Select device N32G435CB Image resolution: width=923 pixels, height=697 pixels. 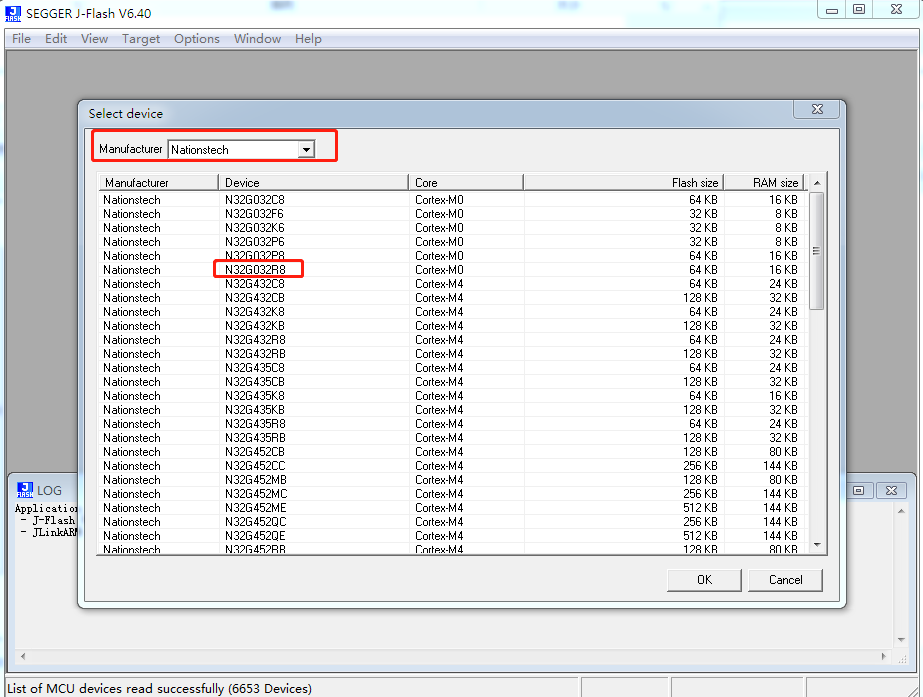tap(453, 382)
